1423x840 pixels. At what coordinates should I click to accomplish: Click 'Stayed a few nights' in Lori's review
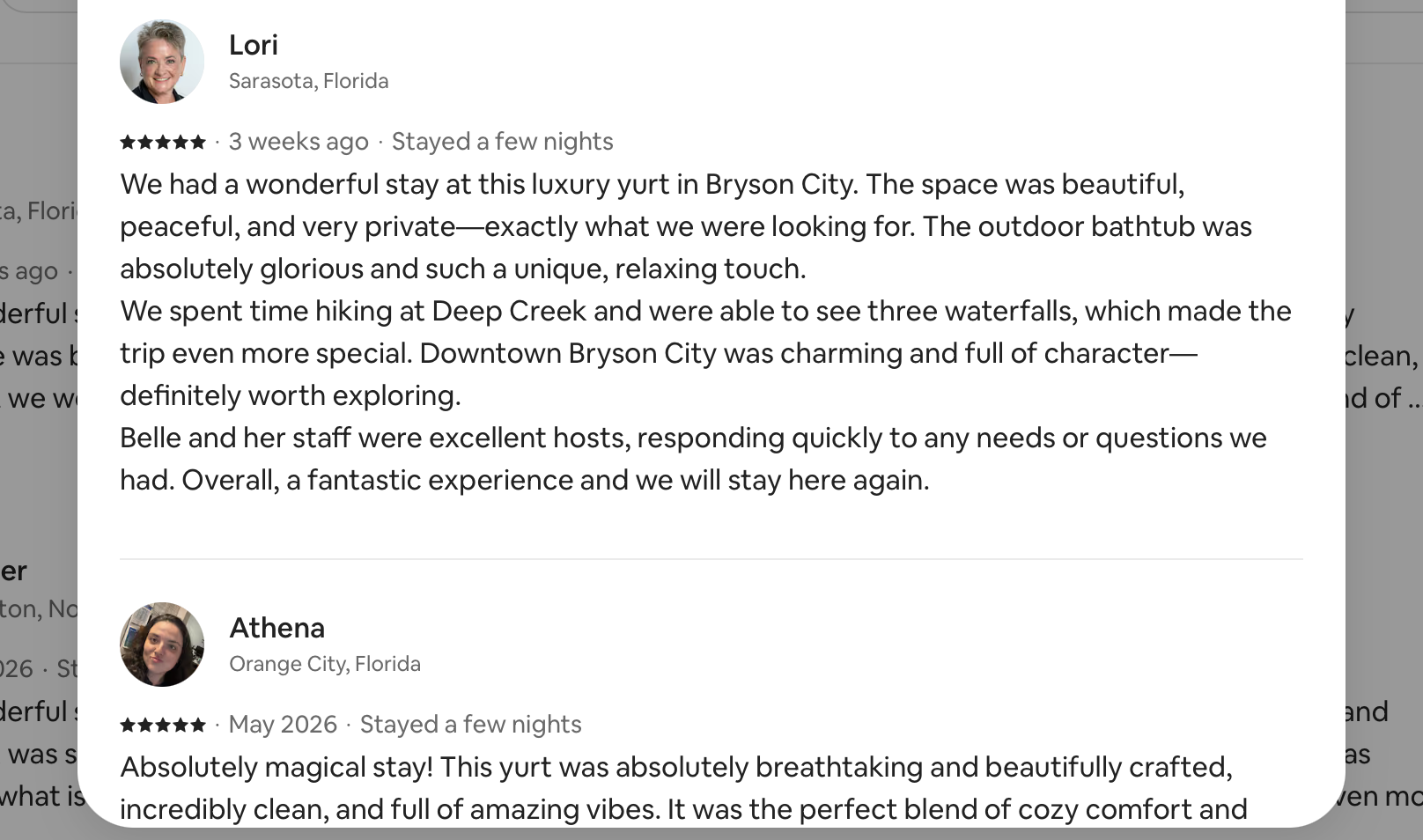(502, 142)
